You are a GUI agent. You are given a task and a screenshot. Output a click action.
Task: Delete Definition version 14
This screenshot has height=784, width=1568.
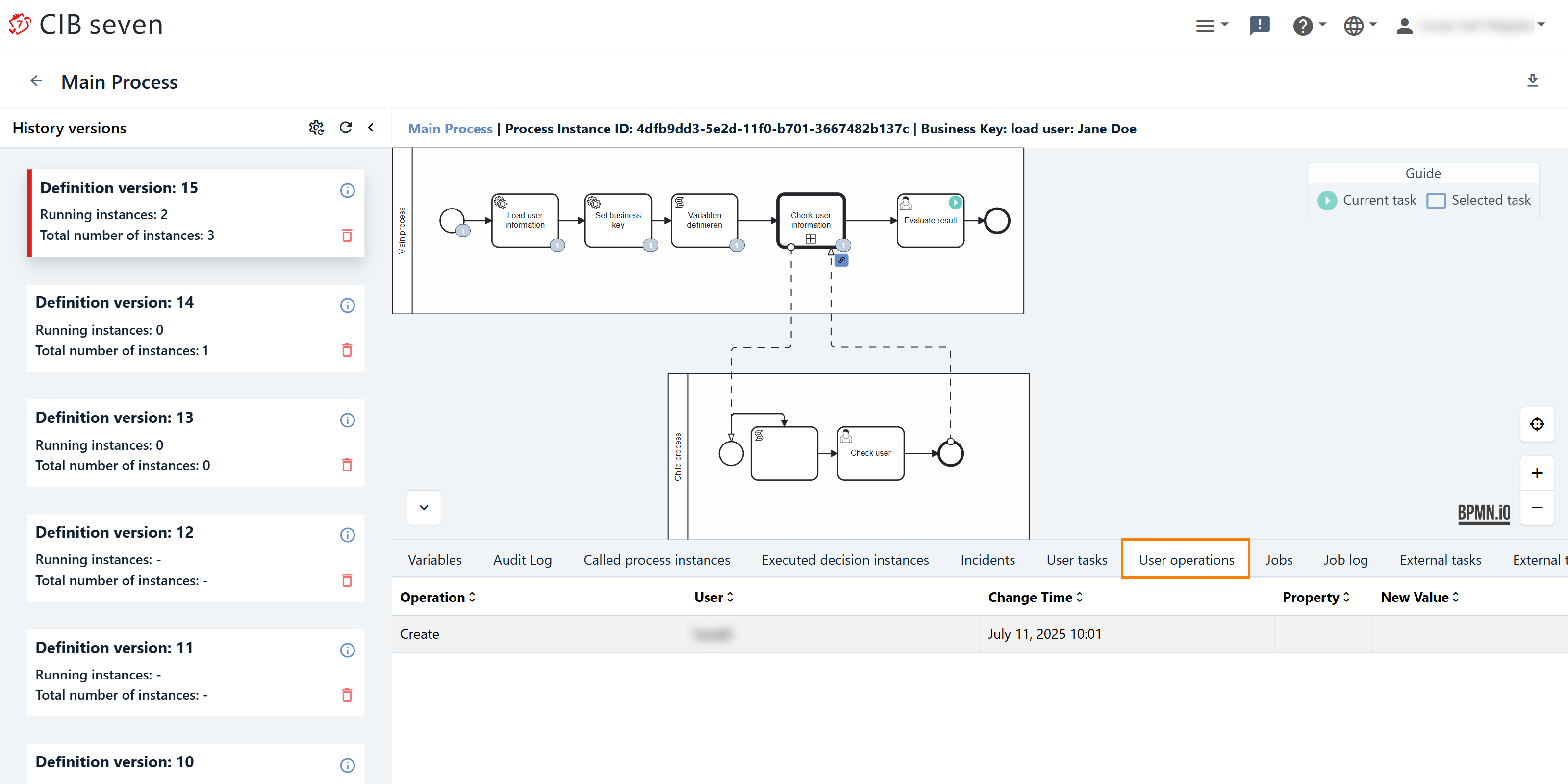pos(347,350)
